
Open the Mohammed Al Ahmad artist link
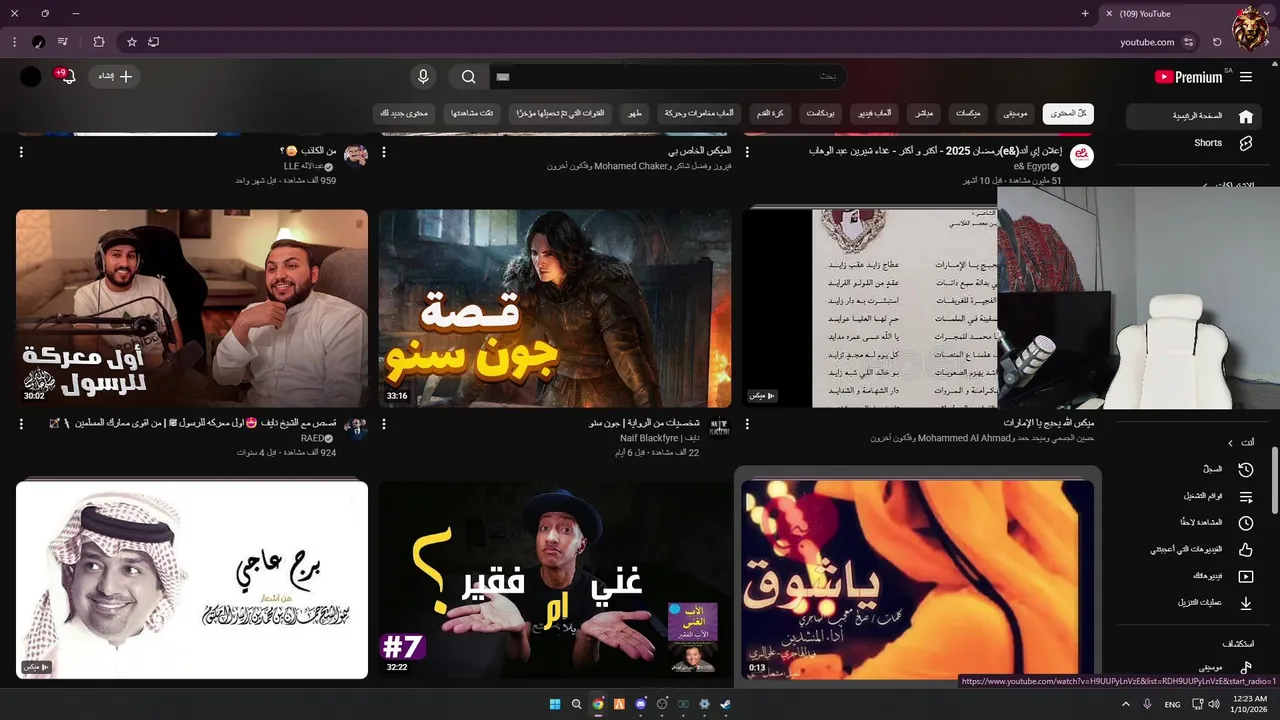point(964,438)
